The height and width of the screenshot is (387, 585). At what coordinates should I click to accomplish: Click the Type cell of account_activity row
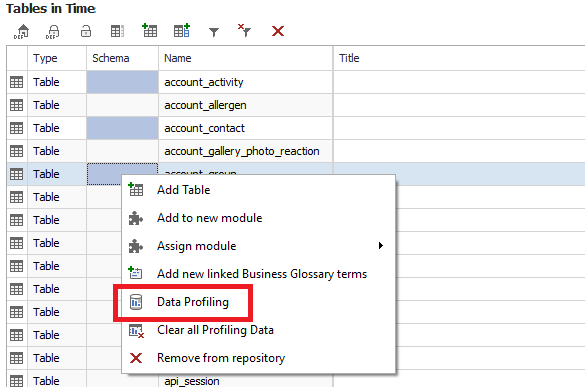57,82
